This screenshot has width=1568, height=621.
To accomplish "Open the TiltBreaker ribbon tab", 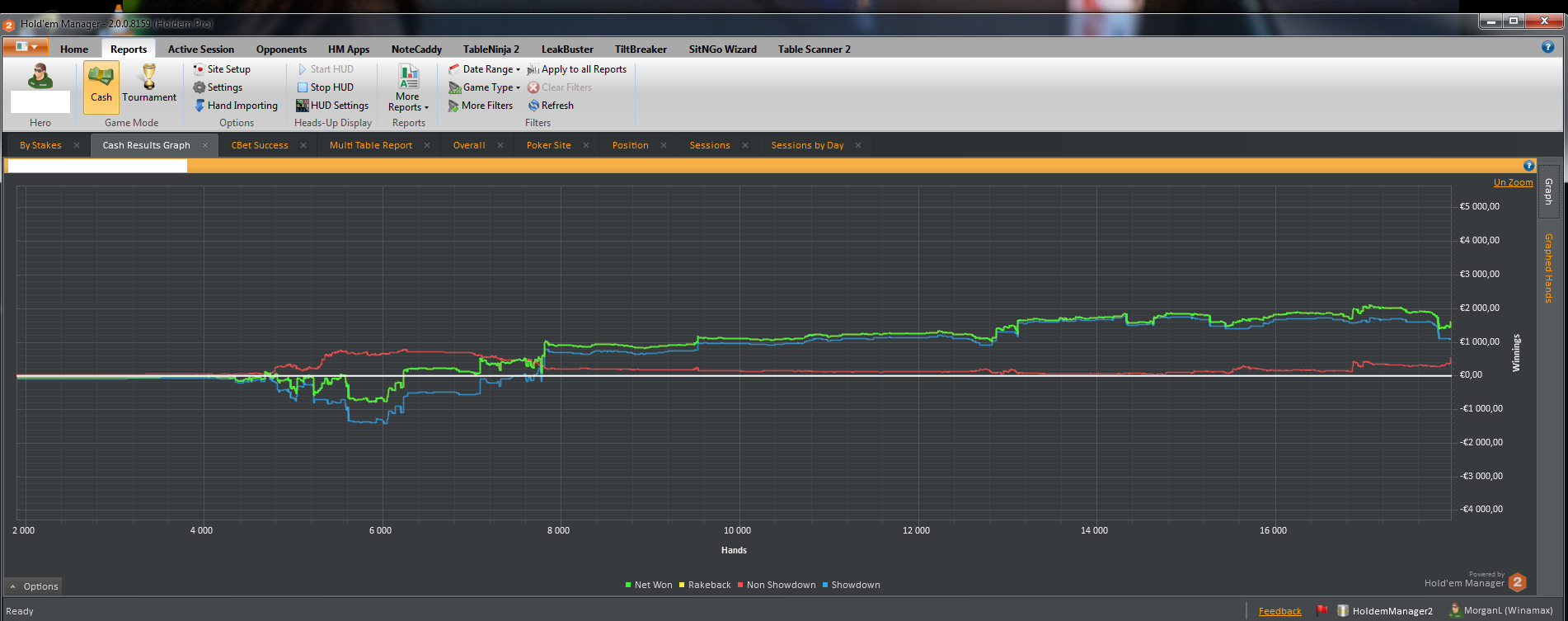I will 641,49.
